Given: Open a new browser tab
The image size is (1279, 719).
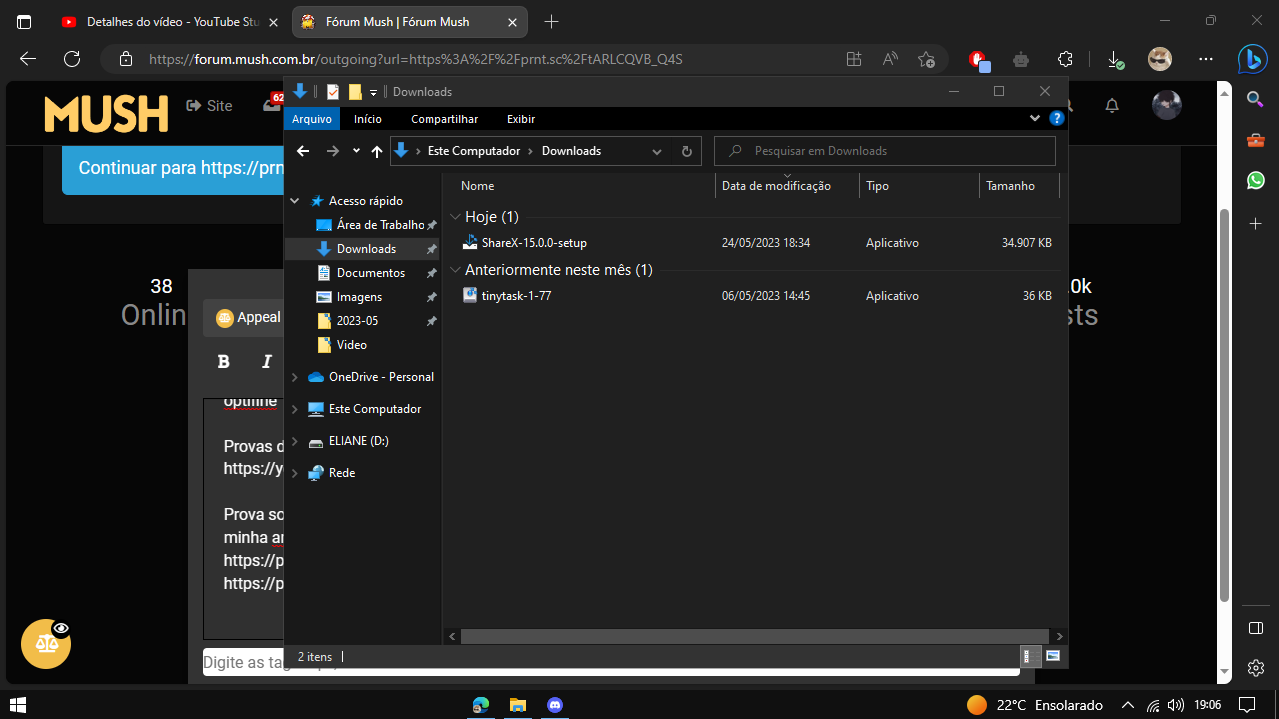Looking at the screenshot, I should 552,22.
